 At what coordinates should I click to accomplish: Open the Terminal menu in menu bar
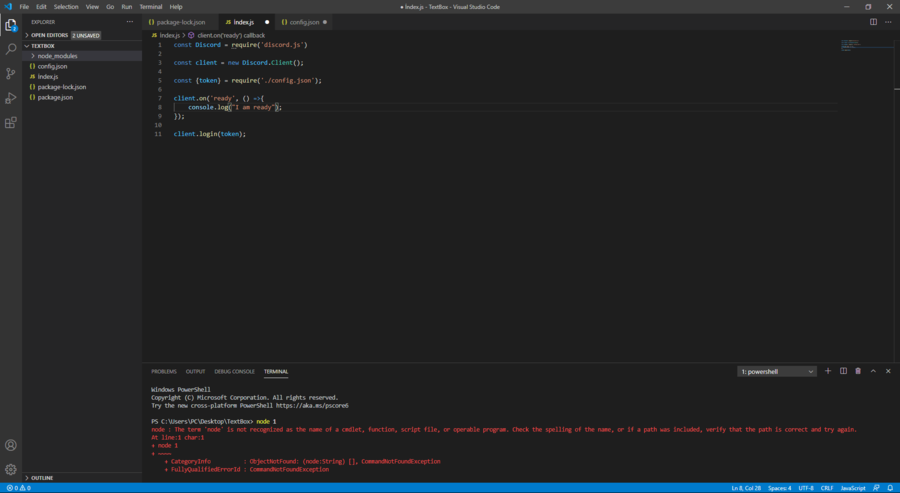[151, 6]
